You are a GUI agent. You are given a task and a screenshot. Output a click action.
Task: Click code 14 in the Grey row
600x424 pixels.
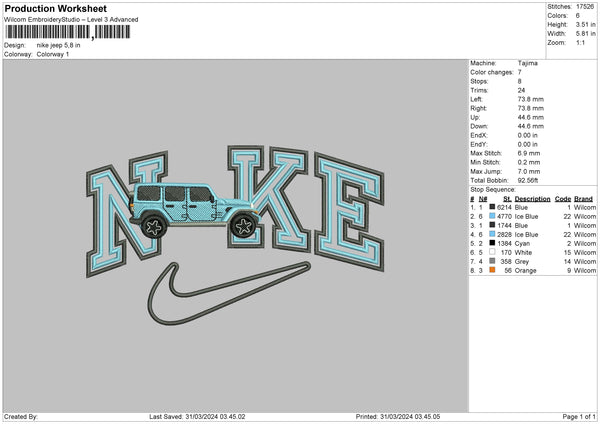click(x=567, y=262)
